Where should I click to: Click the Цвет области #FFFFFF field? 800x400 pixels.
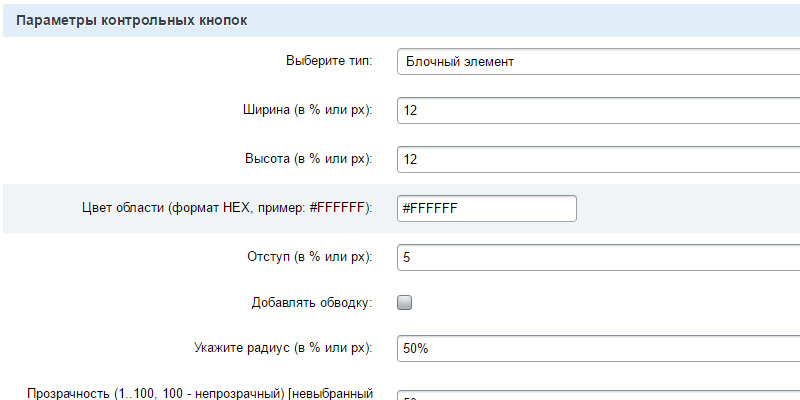click(487, 208)
